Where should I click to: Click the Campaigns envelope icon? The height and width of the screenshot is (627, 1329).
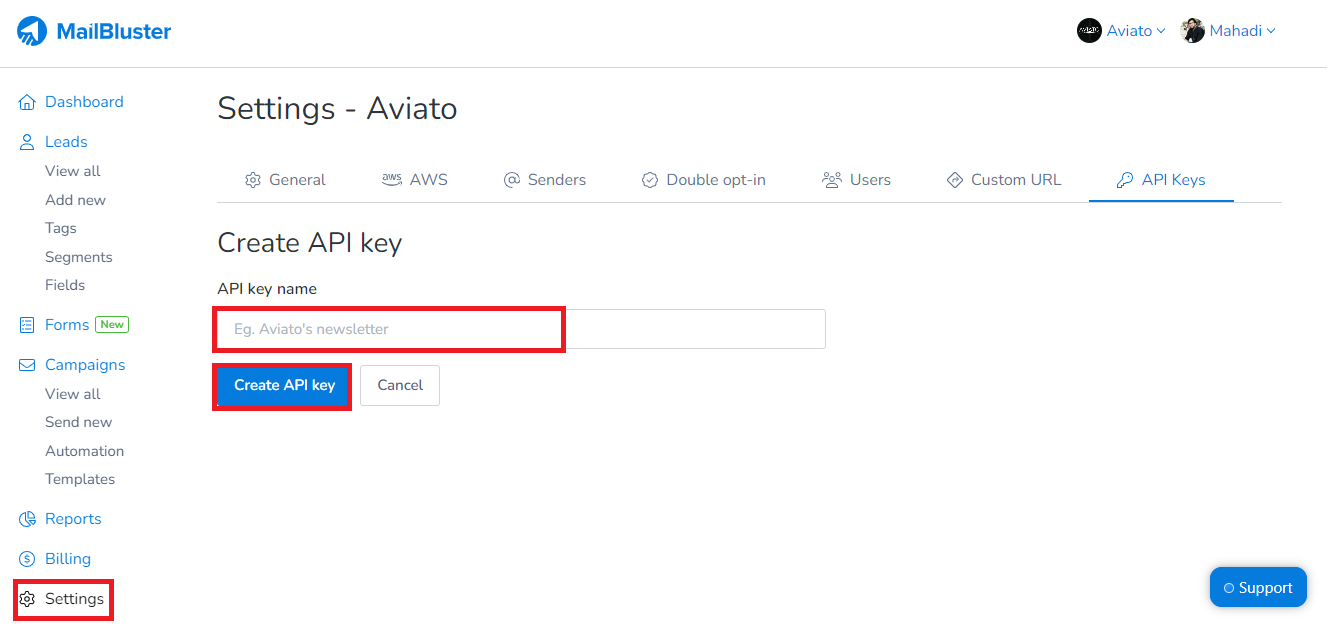coord(27,365)
